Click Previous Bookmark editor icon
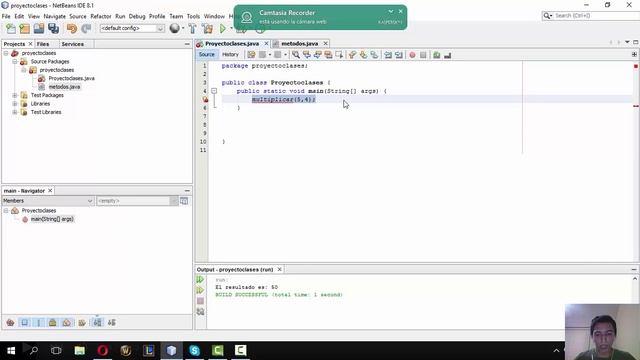640x360 pixels. [x=352, y=55]
